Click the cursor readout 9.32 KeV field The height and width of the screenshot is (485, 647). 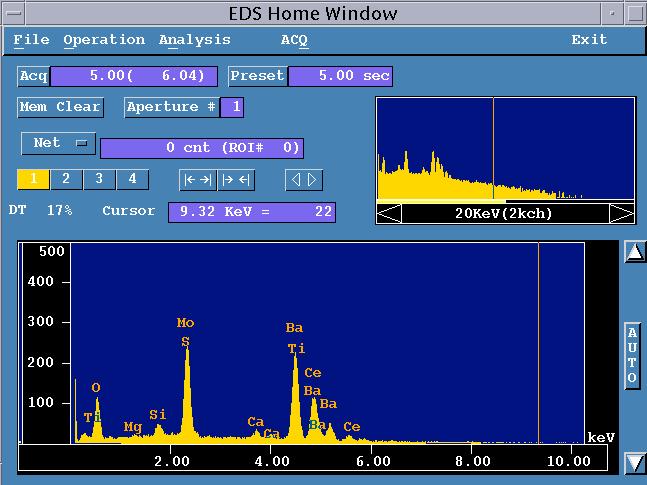252,212
